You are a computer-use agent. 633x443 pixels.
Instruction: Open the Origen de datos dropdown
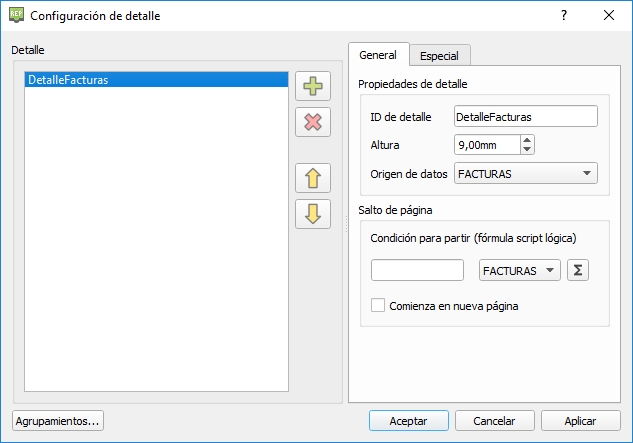coord(525,174)
